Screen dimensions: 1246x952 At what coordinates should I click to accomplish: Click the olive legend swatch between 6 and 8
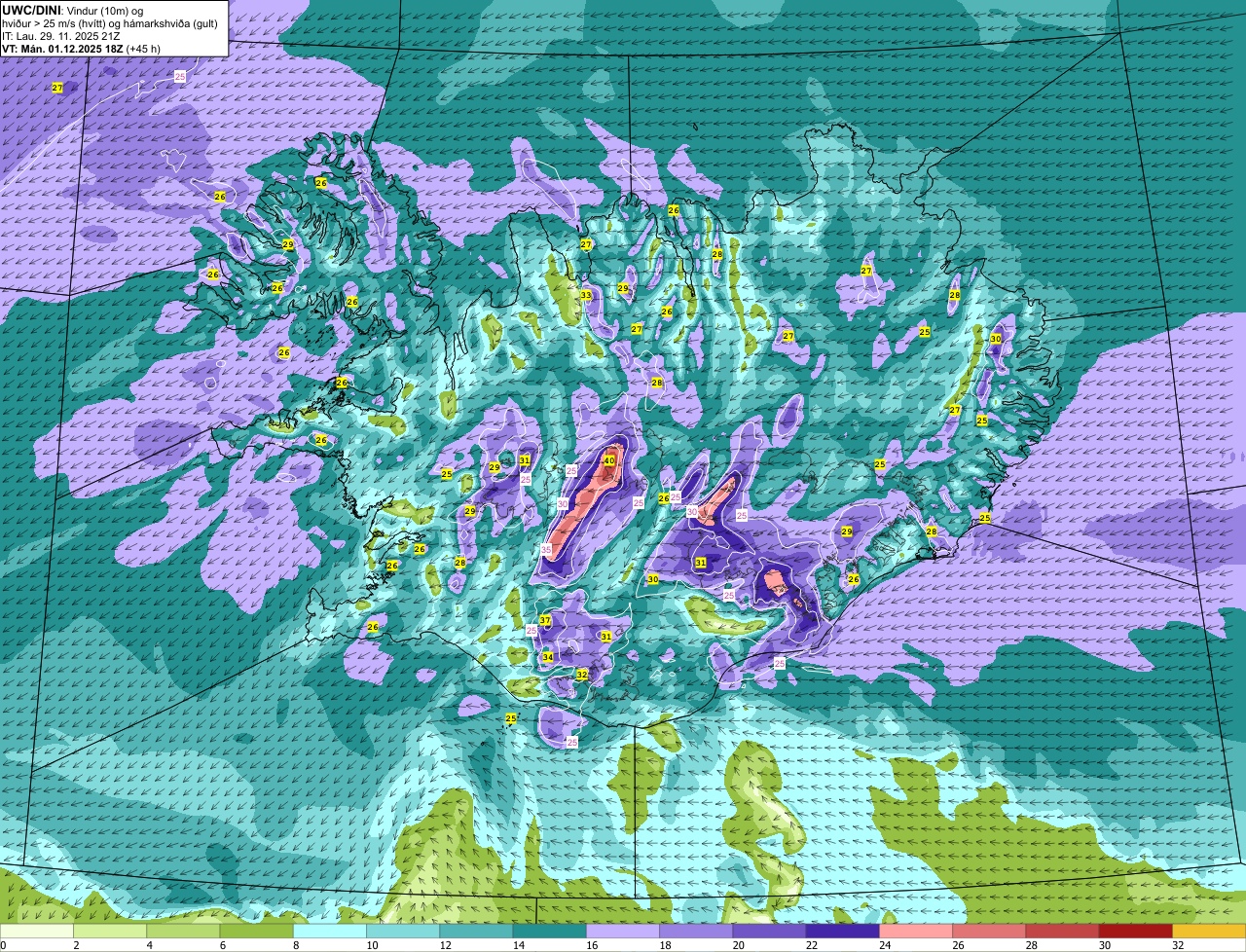[257, 932]
